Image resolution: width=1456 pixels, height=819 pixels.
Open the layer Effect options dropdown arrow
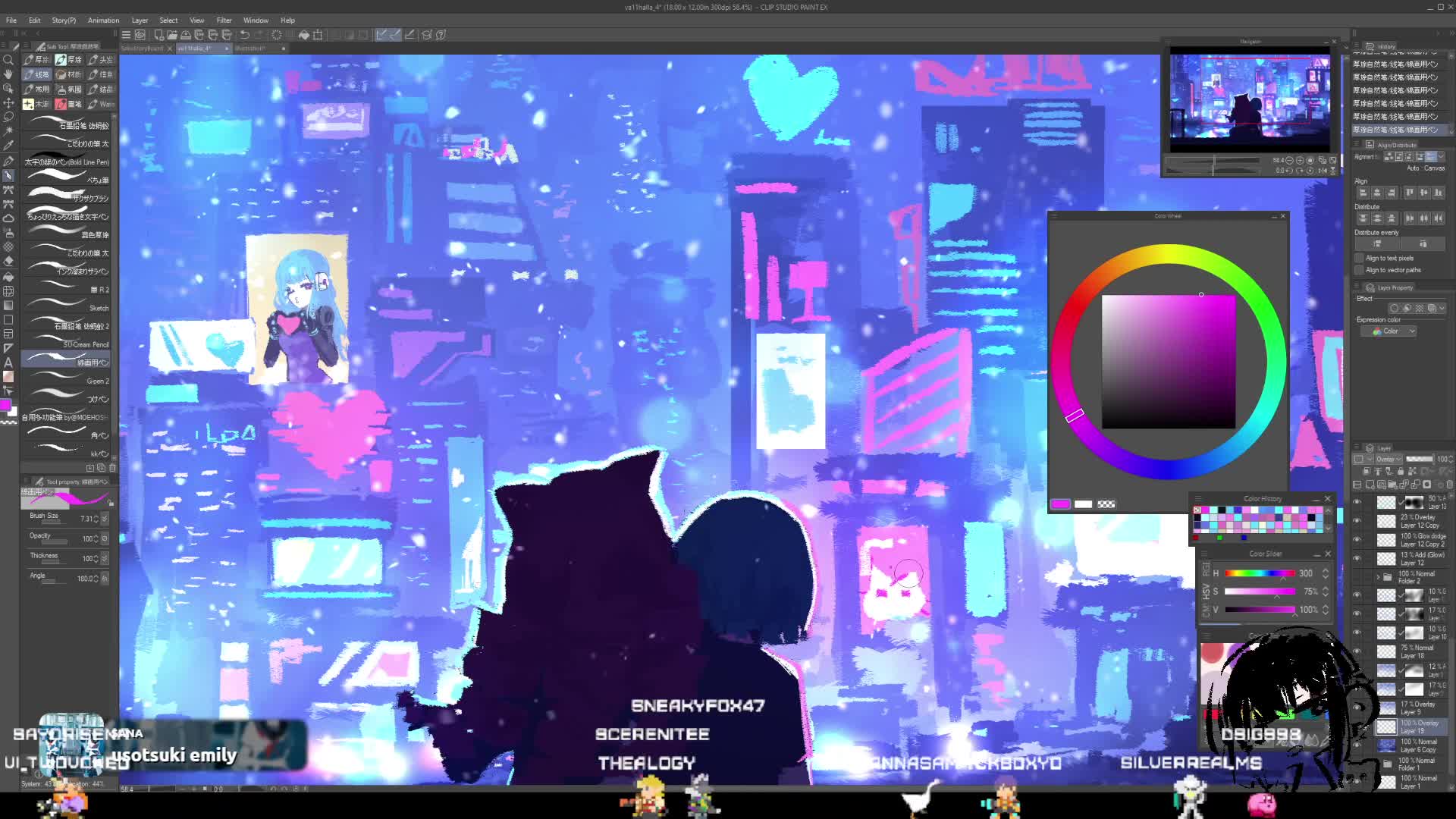click(x=1442, y=309)
